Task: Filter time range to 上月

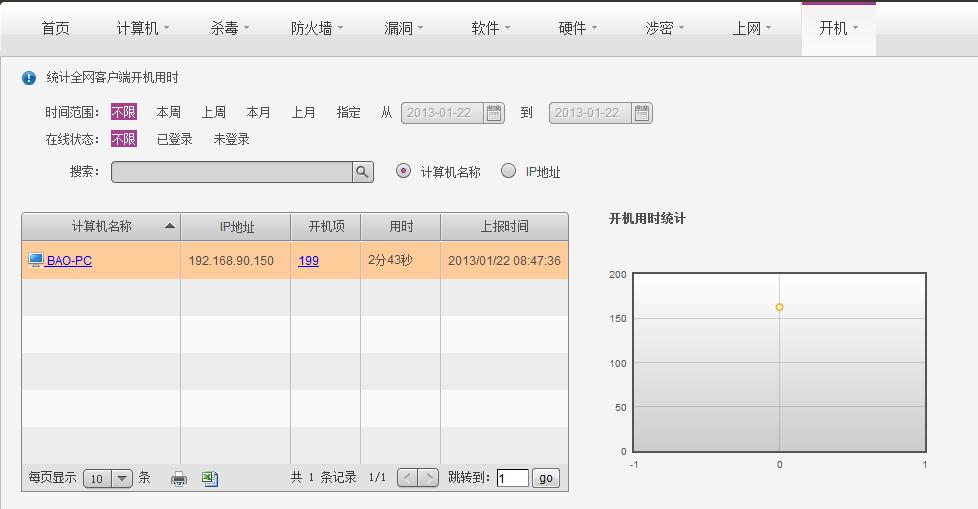Action: click(303, 112)
